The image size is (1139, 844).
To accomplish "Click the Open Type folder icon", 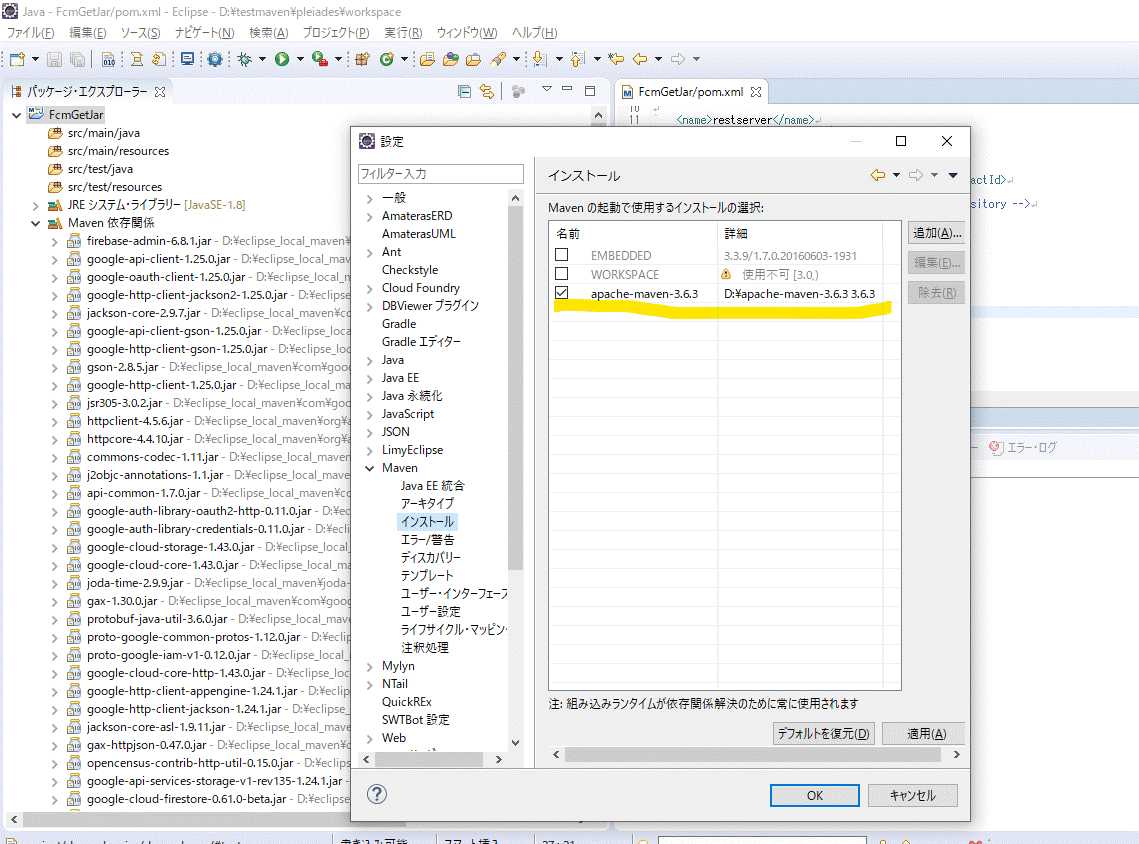I will coord(427,59).
